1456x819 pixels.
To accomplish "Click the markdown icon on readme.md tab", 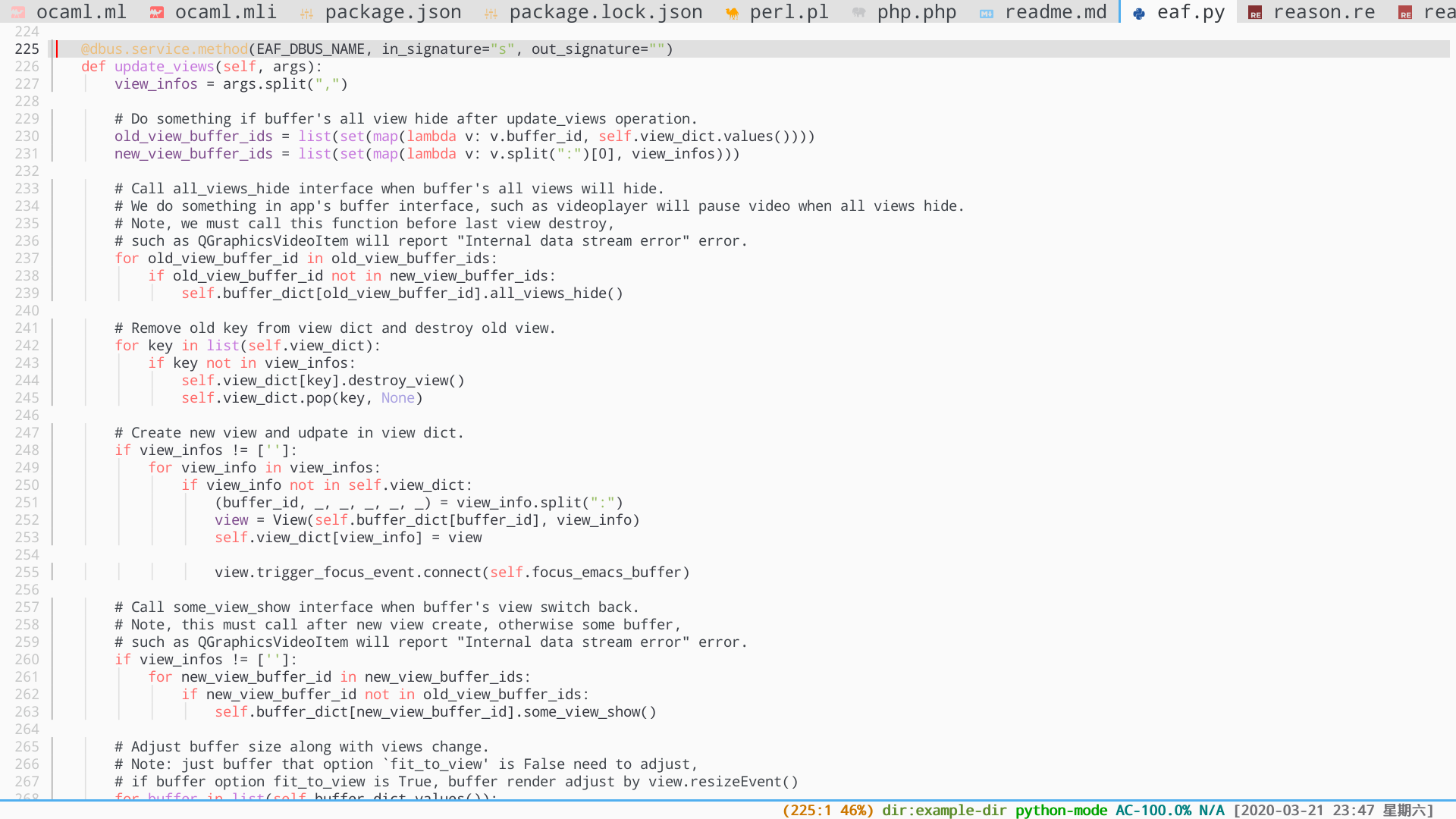I will point(987,14).
